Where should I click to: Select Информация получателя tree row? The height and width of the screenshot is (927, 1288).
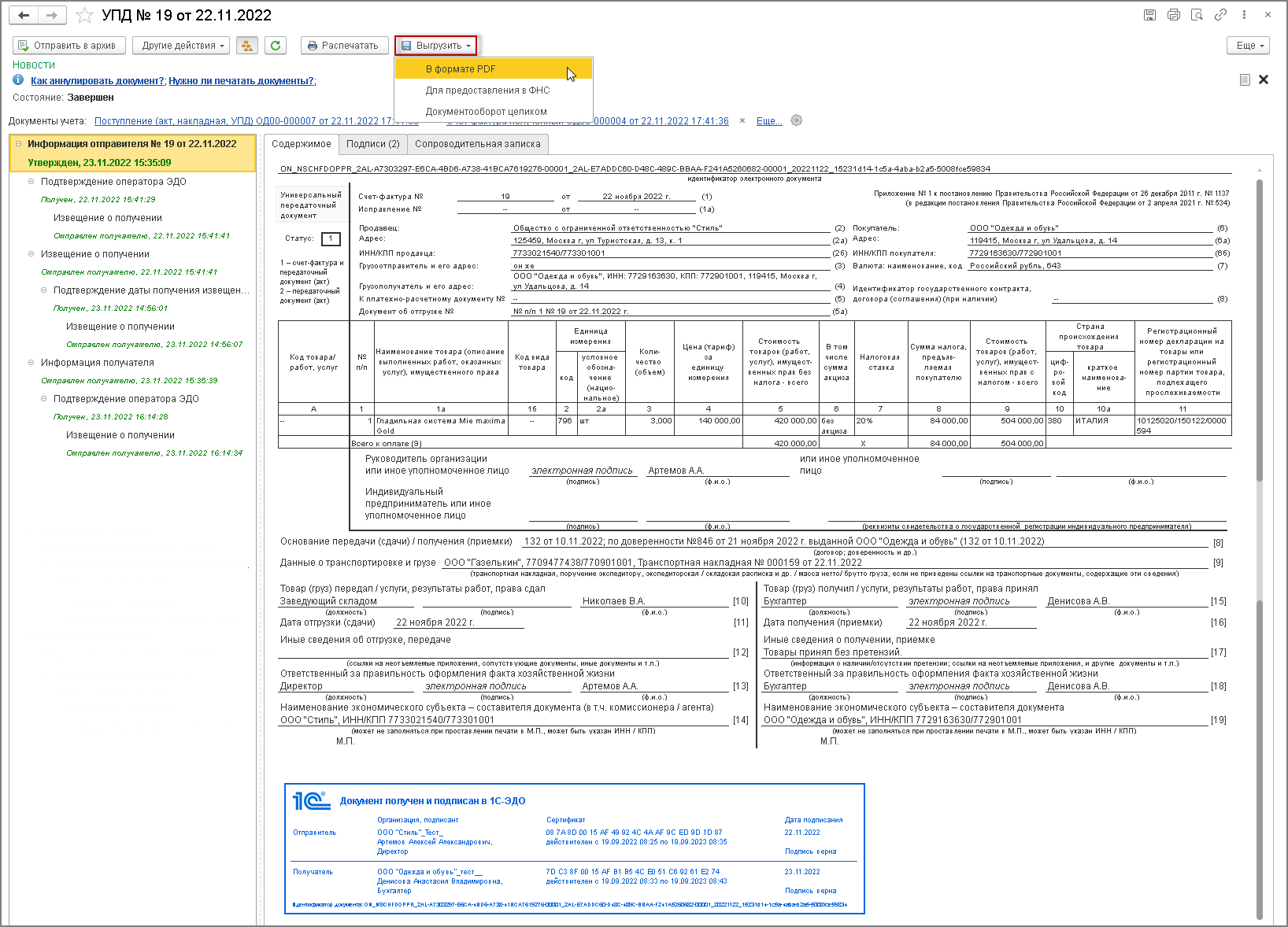pyautogui.click(x=98, y=363)
